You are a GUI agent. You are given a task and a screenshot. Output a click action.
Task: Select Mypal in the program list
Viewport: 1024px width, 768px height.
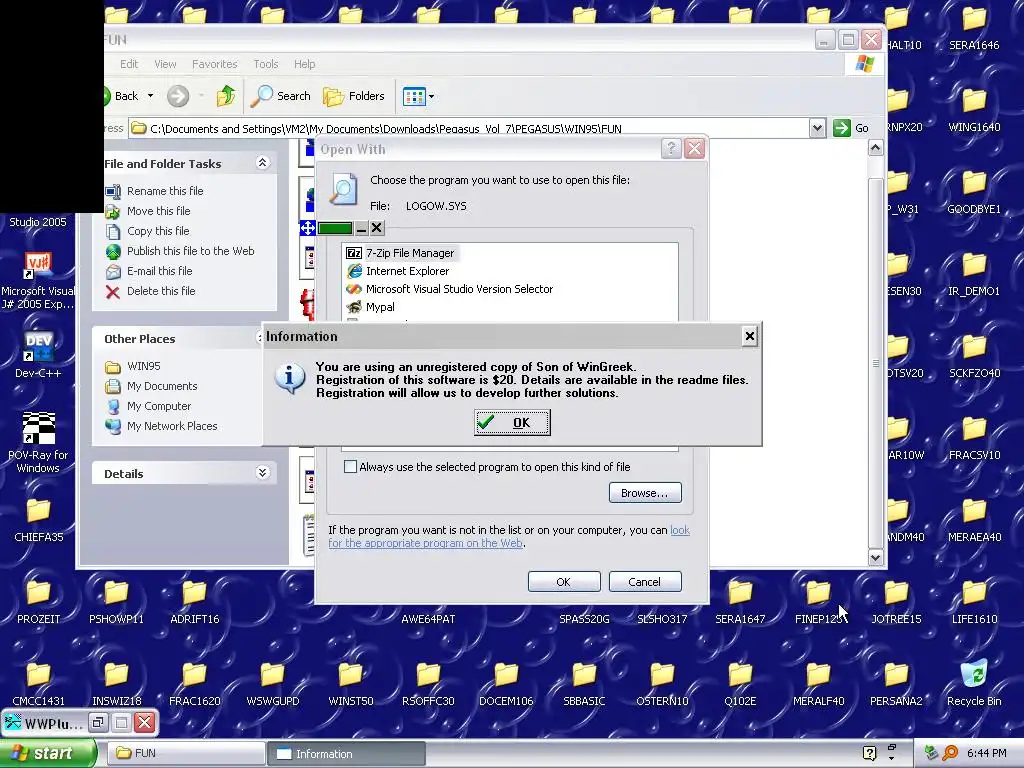coord(370,307)
